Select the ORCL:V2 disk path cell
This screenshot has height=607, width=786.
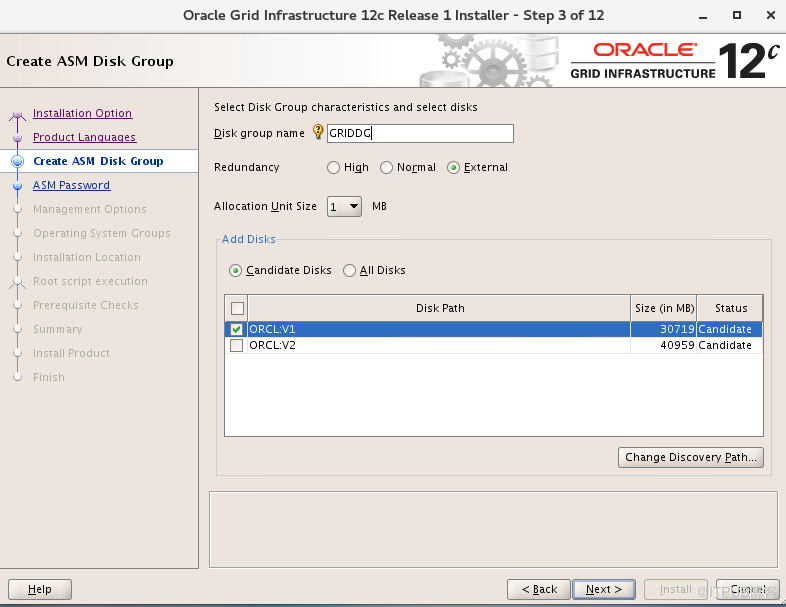(x=439, y=345)
